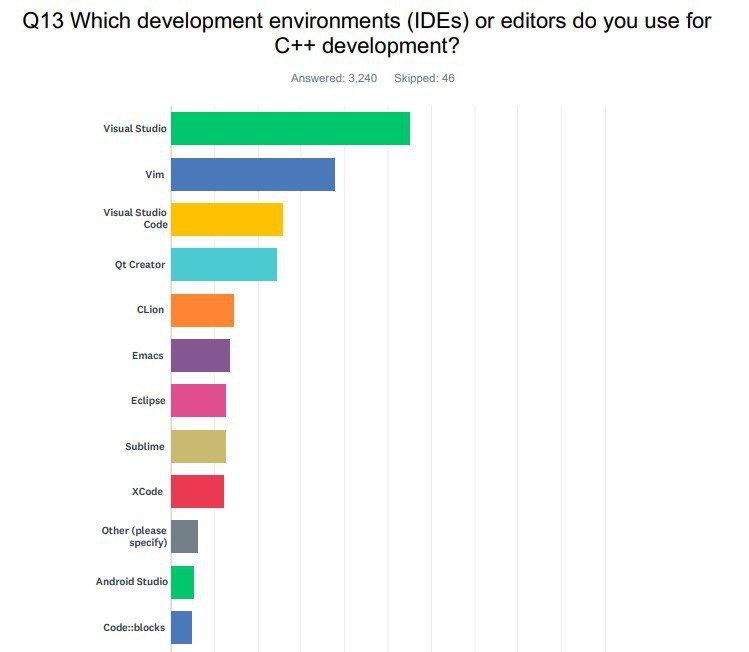Click the blue Code::blocks bar
Screen dimensions: 749x652
click(182, 627)
